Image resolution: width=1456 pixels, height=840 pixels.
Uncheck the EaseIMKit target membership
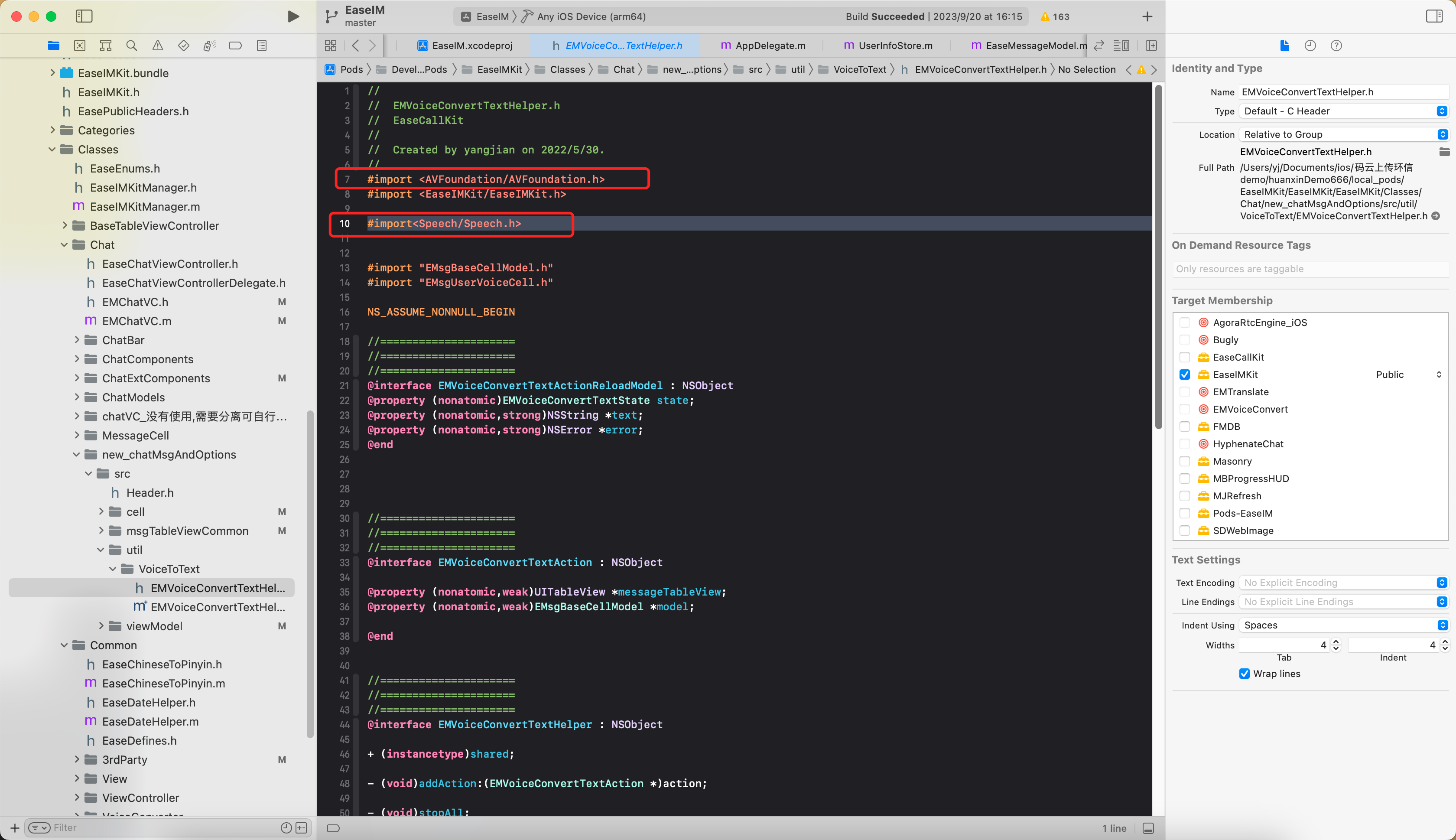click(x=1184, y=374)
